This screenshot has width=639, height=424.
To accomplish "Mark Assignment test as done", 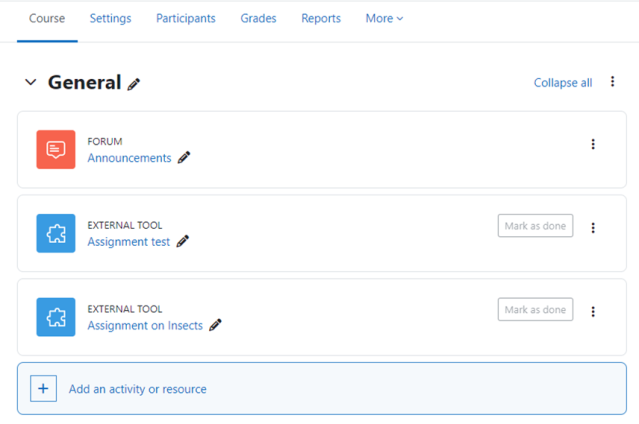I will (535, 225).
